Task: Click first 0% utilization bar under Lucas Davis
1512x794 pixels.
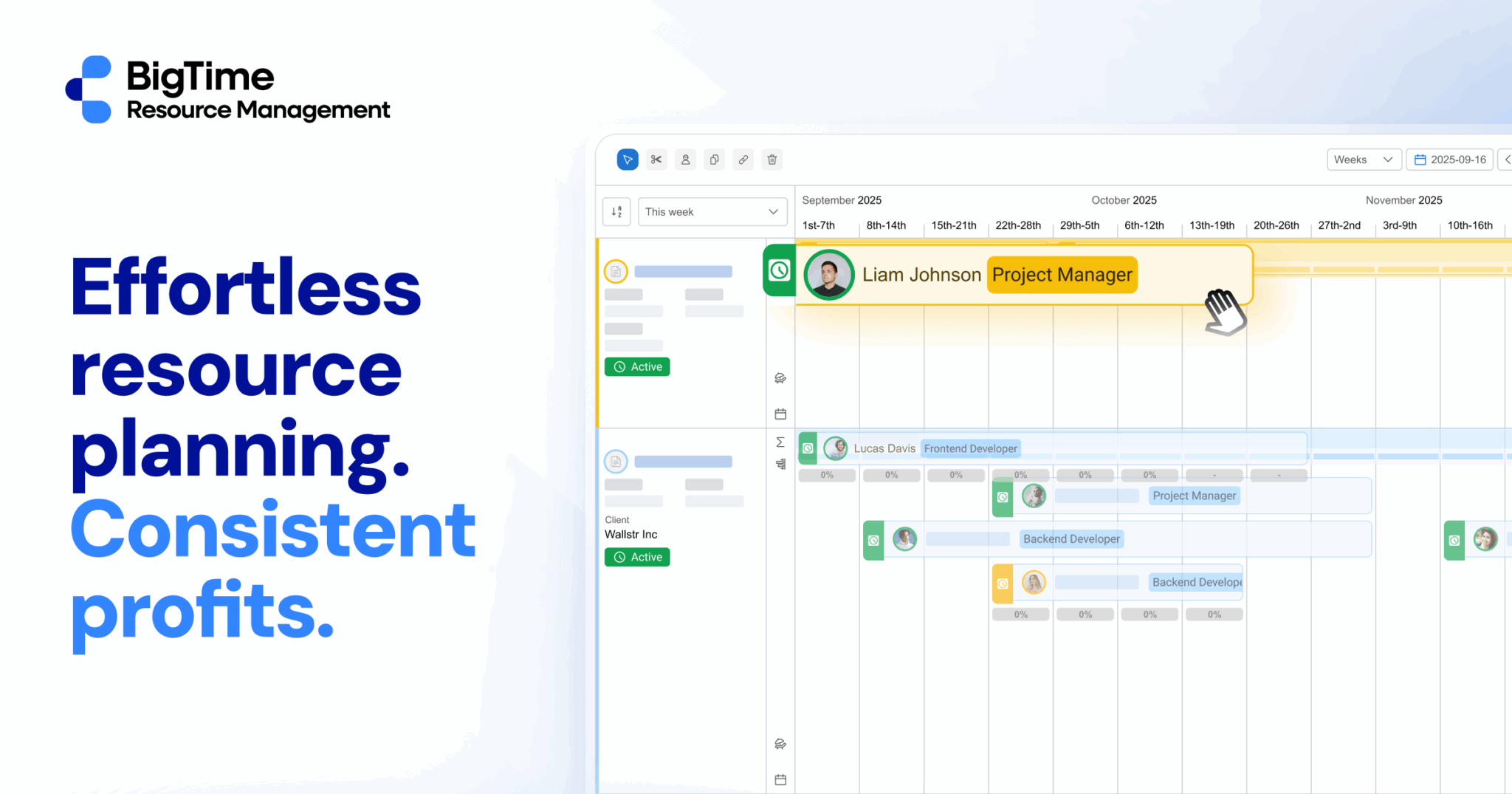Action: coord(827,475)
